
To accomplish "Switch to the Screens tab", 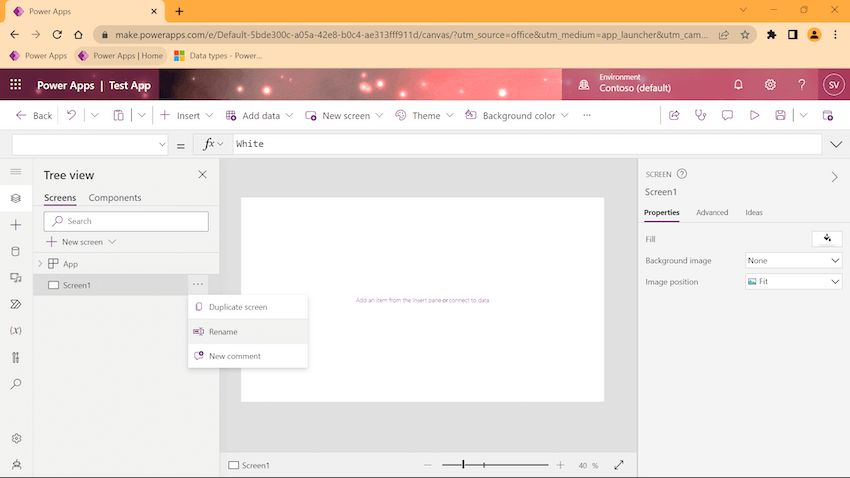I will 60,198.
